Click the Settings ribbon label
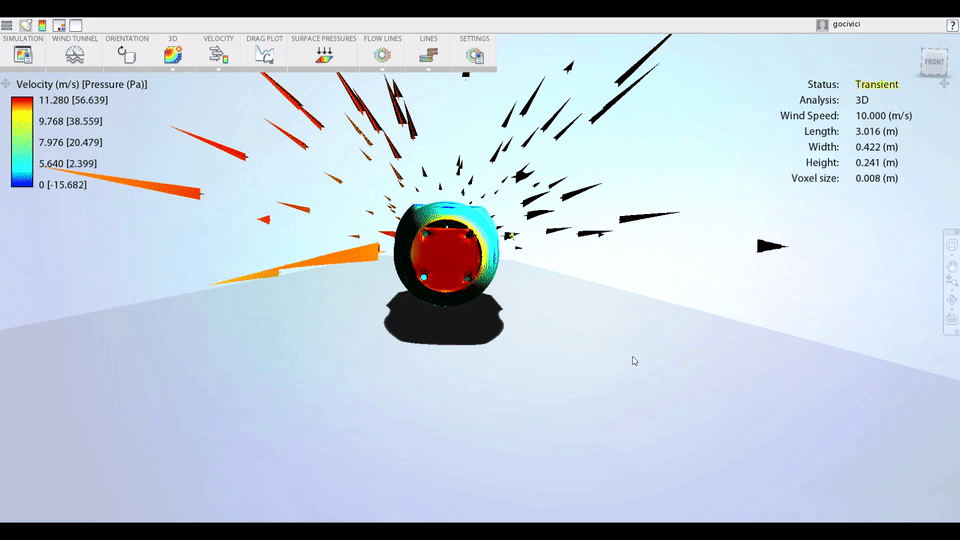This screenshot has height=540, width=960. 474,39
